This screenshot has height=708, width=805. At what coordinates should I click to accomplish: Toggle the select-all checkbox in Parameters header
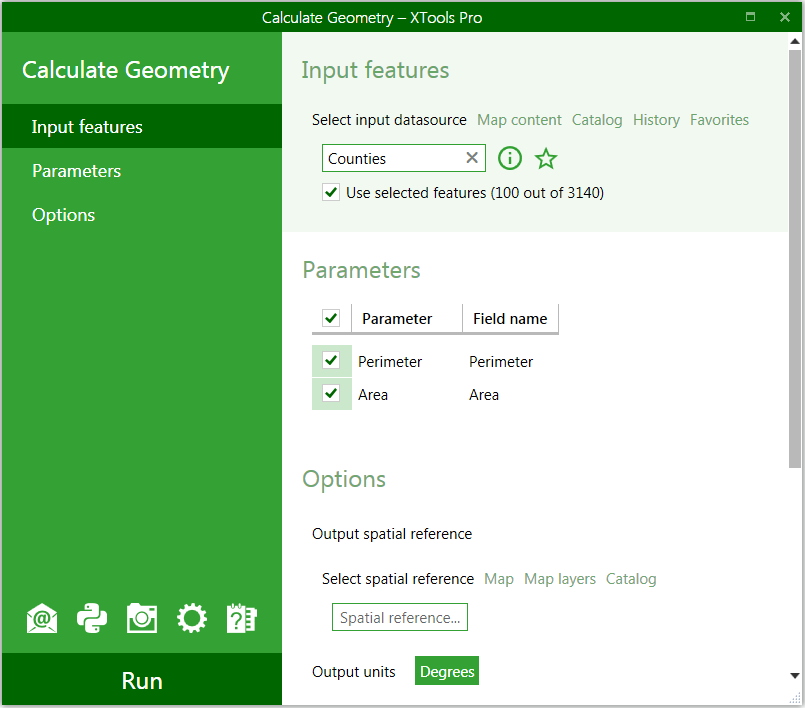click(x=331, y=318)
